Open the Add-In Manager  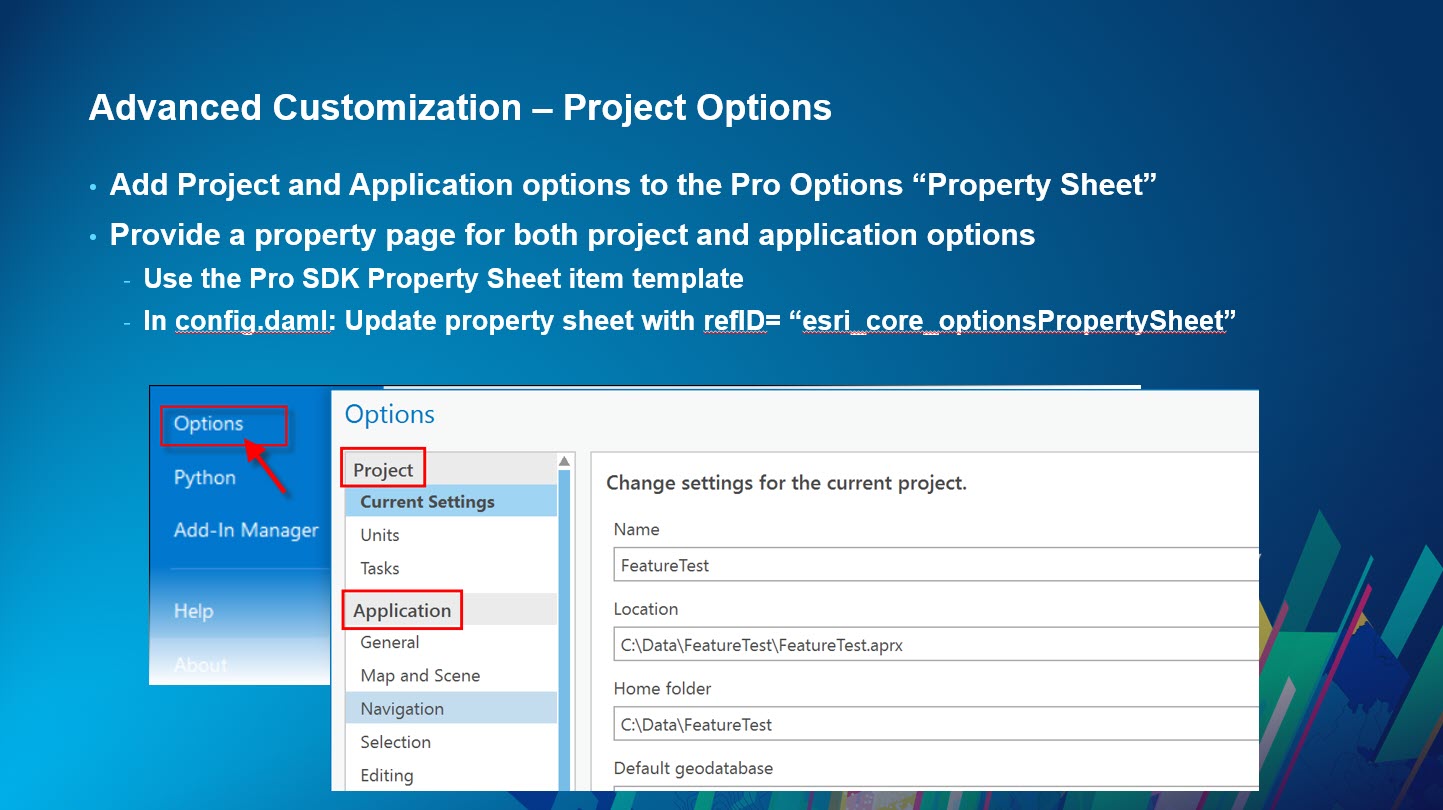(245, 530)
